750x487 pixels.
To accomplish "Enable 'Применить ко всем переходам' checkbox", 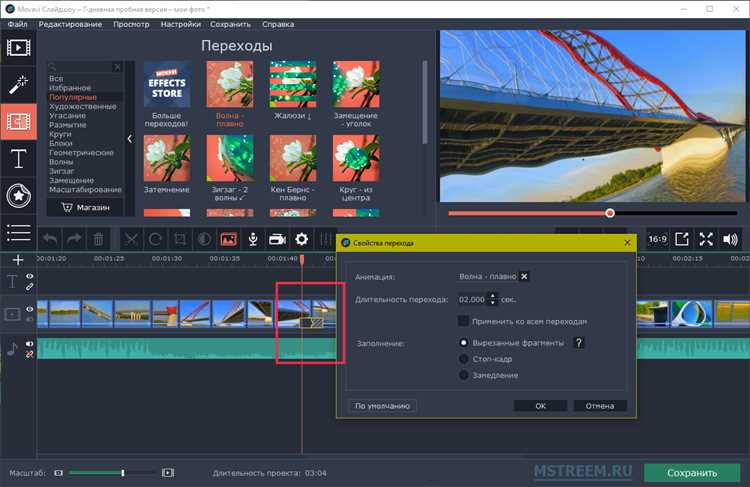I will coord(464,321).
